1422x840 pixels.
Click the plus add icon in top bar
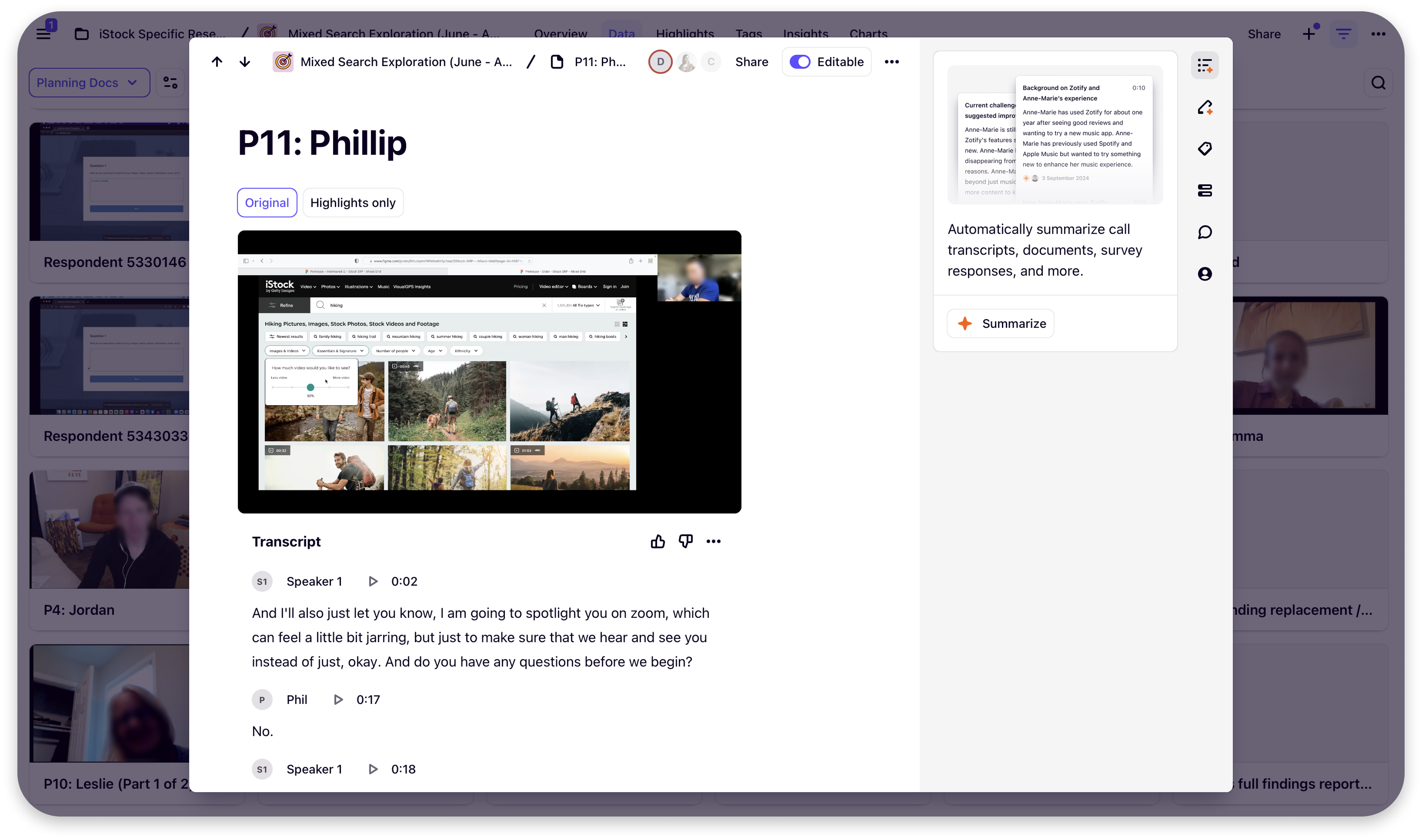point(1308,33)
